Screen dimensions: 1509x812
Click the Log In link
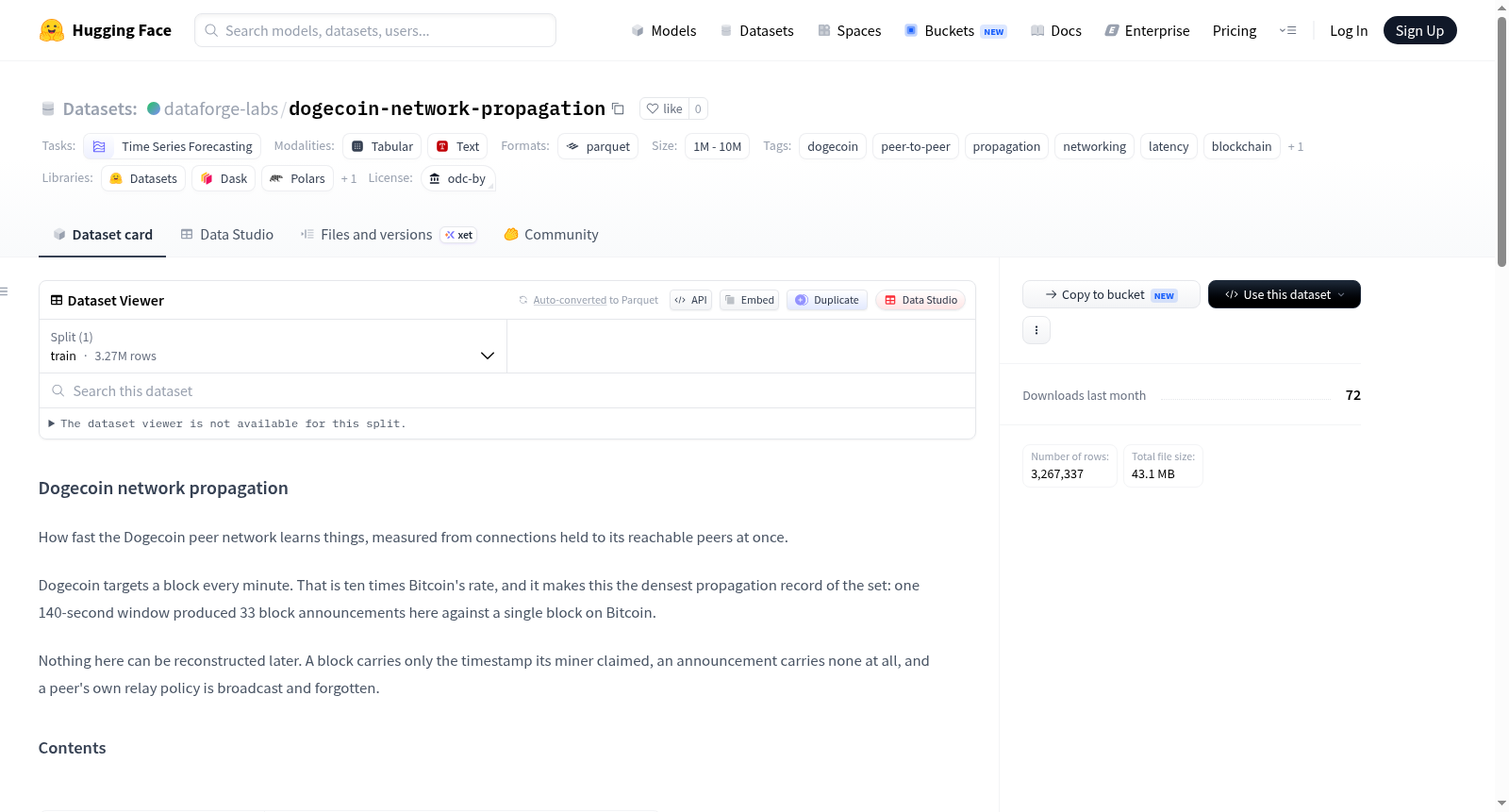tap(1349, 30)
